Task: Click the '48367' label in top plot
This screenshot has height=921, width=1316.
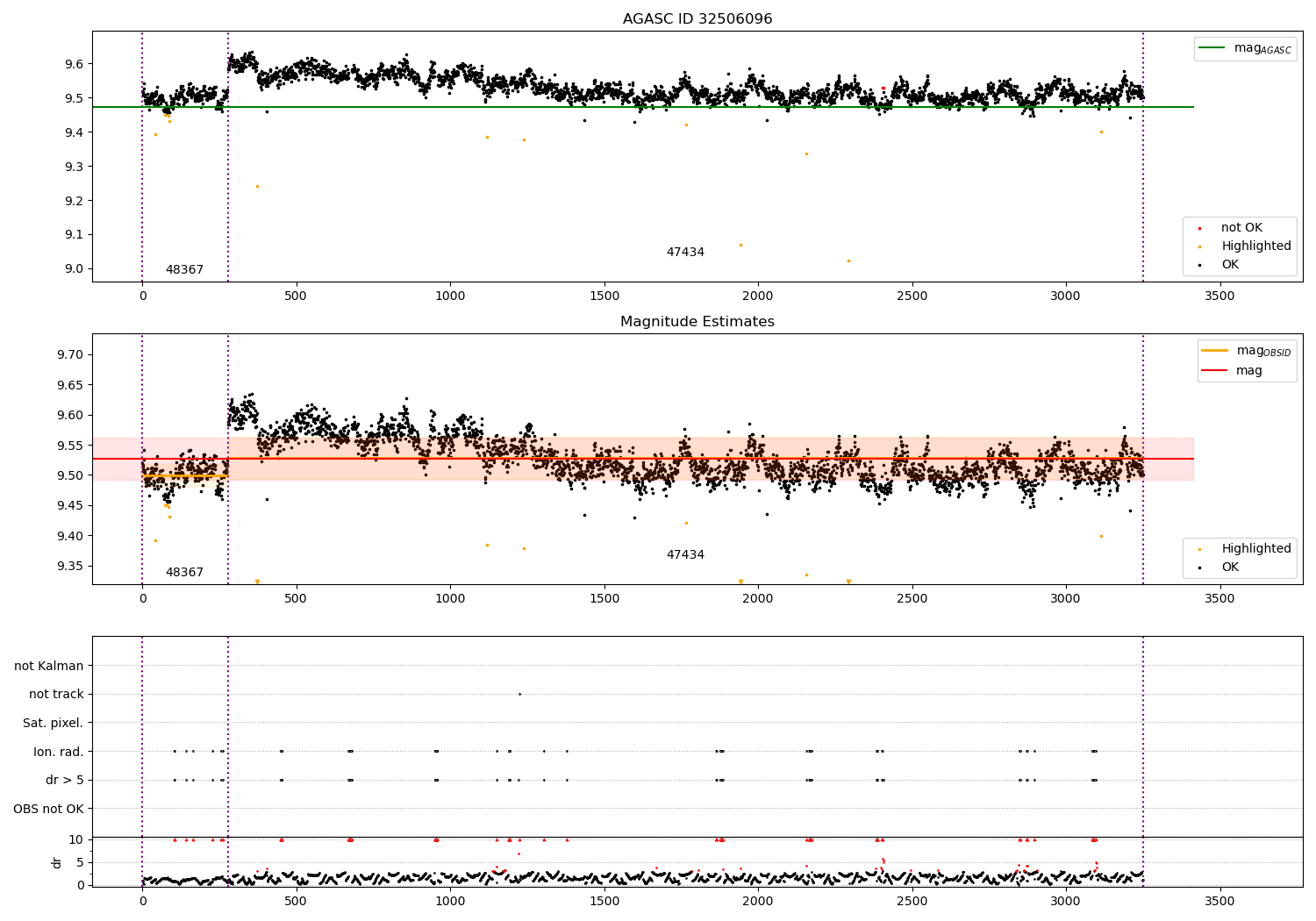Action: [x=184, y=270]
